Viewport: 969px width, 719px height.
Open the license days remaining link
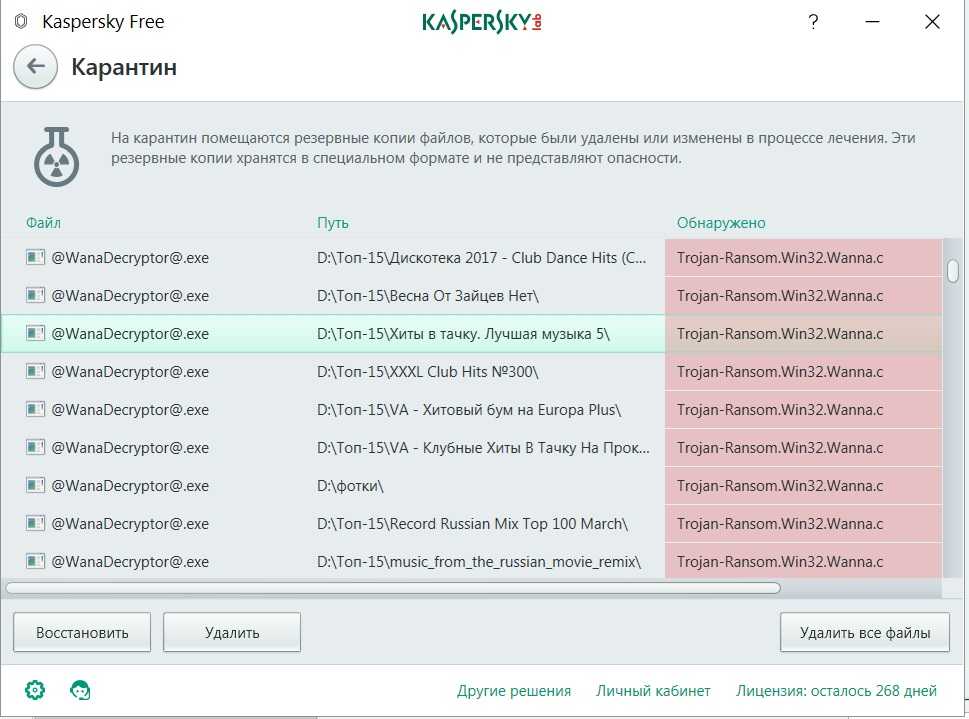coord(836,691)
